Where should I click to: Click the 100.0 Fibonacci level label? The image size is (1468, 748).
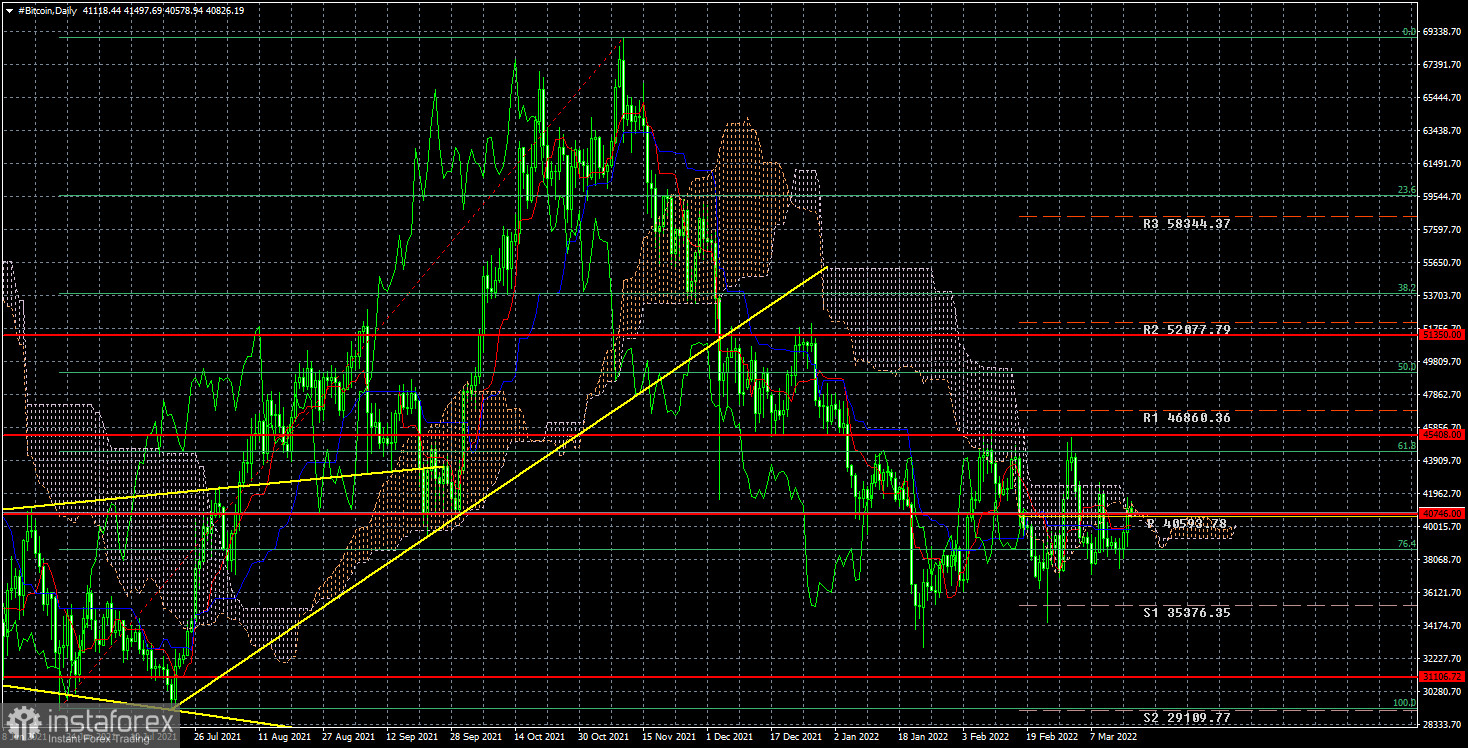point(1404,703)
